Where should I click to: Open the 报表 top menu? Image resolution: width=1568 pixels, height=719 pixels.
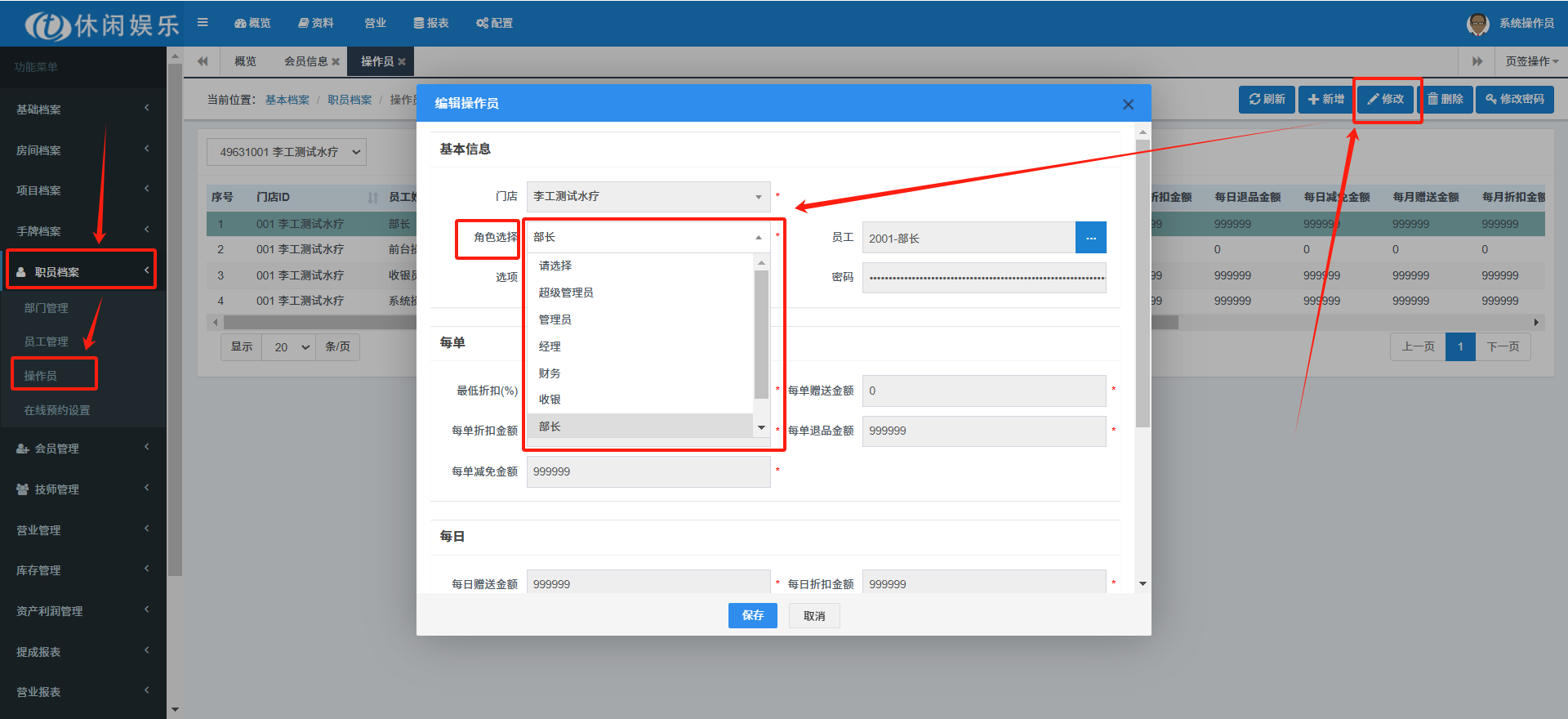coord(430,23)
